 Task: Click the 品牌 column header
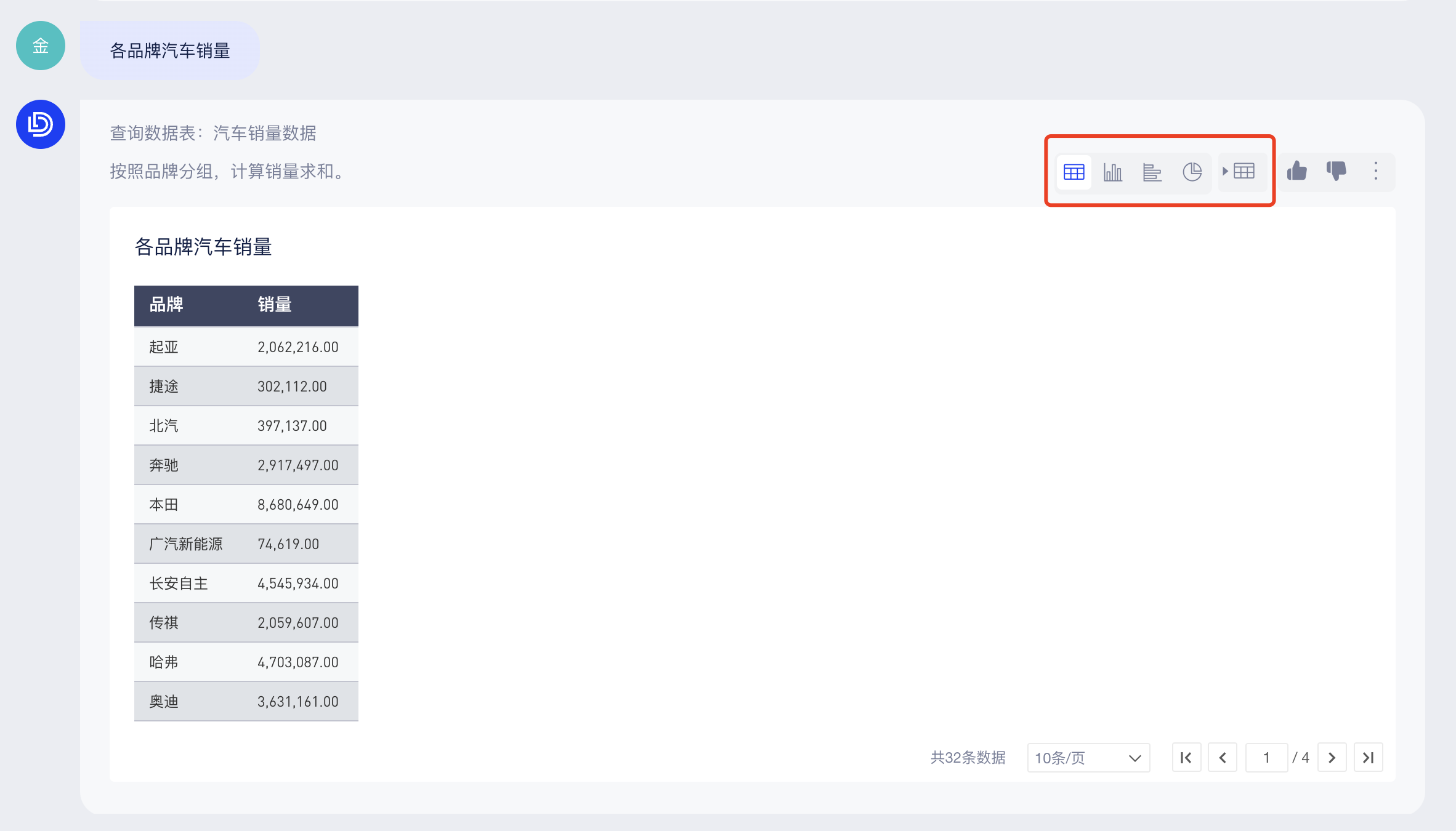166,305
